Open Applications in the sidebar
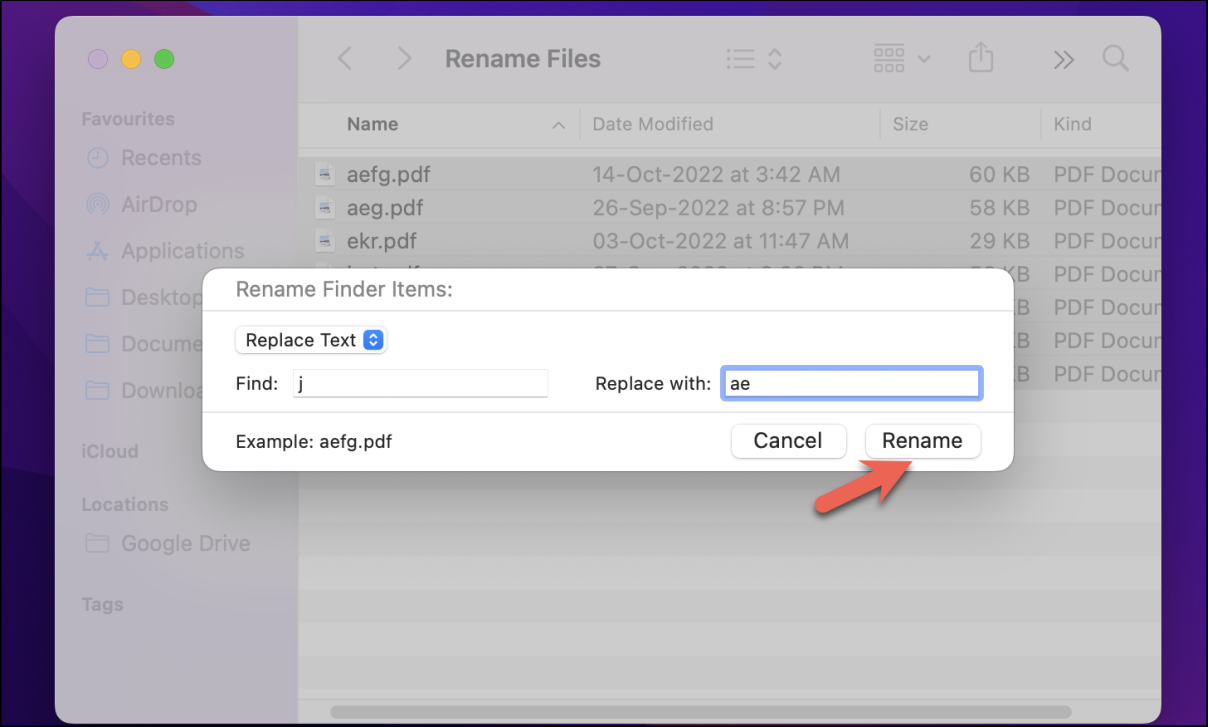The height and width of the screenshot is (727, 1208). coord(182,251)
